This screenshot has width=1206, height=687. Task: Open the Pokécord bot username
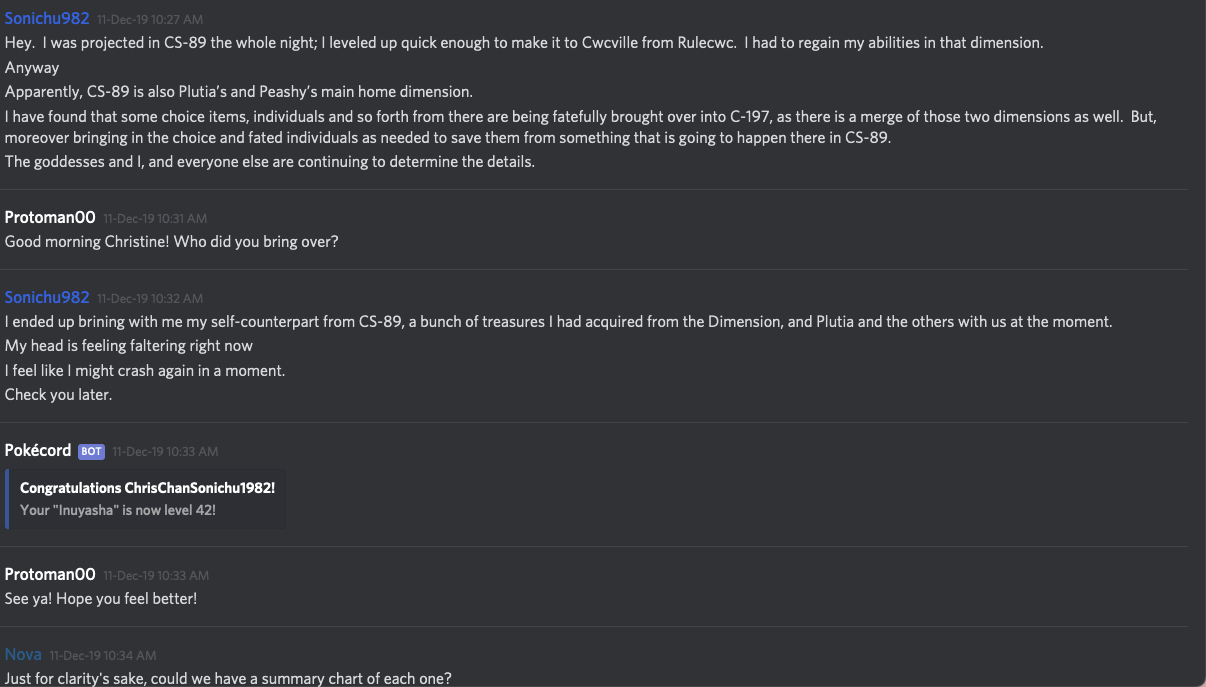(x=38, y=451)
